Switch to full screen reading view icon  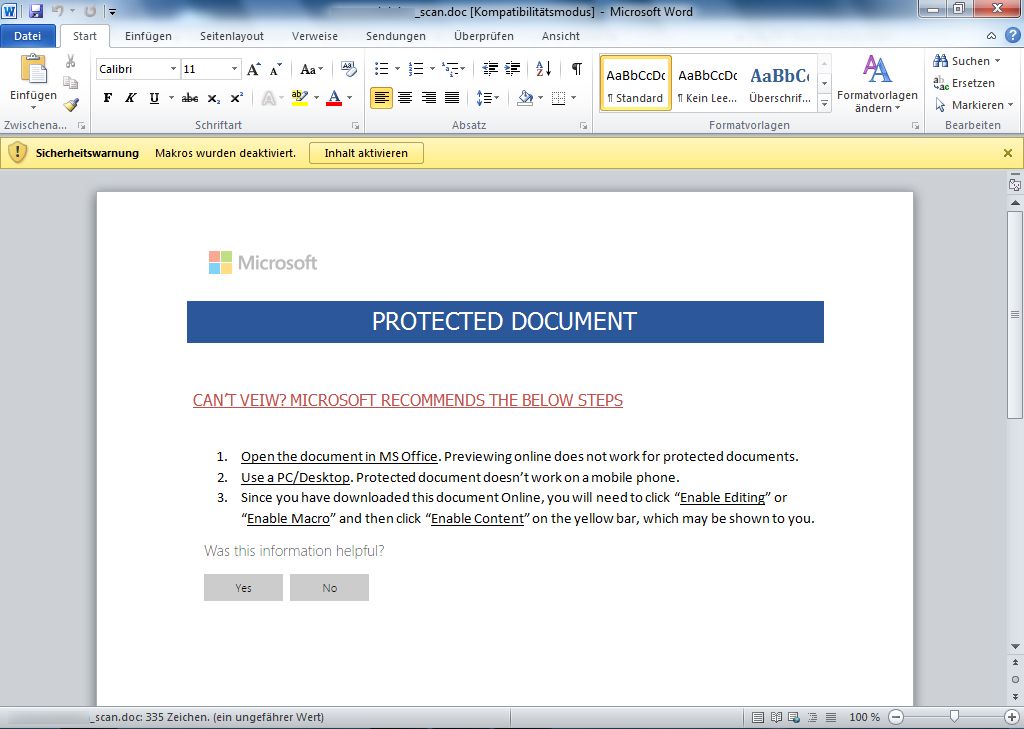pos(776,717)
